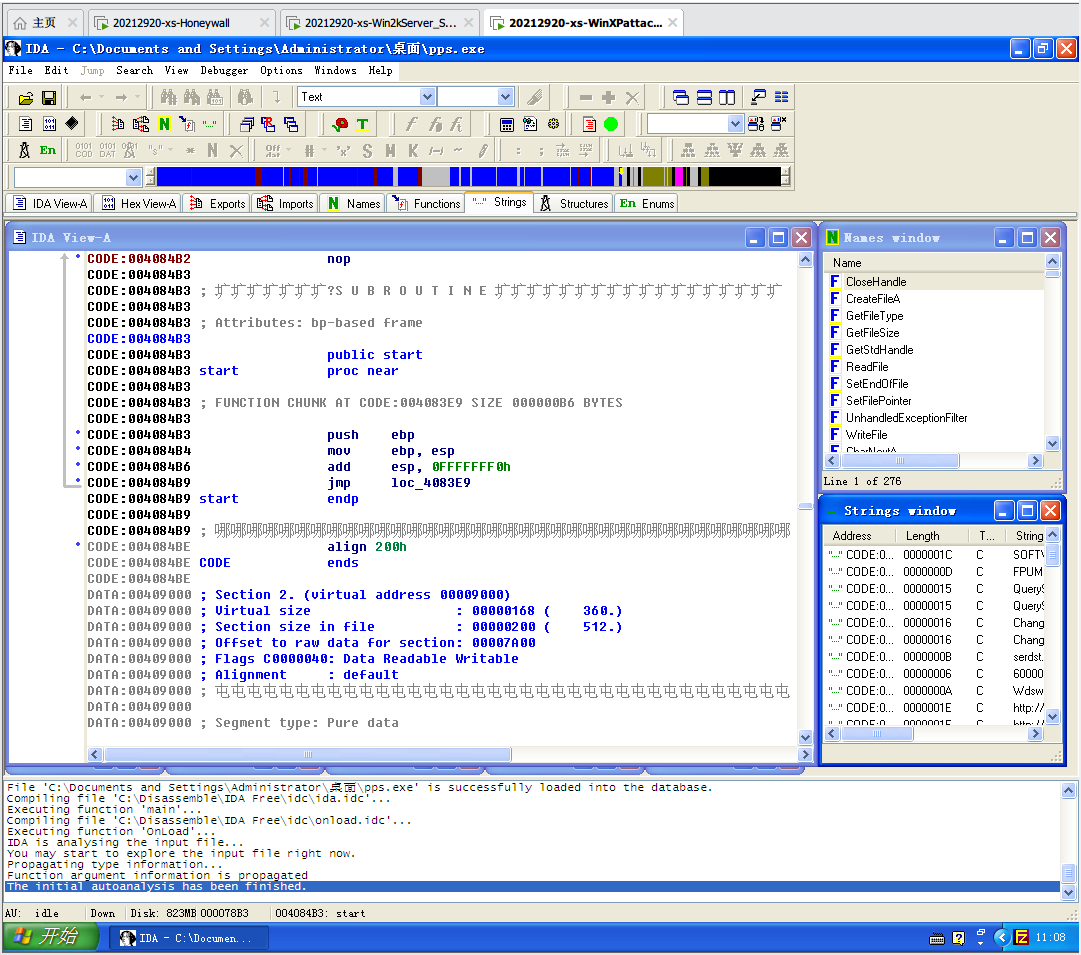
Task: Open the hex view toolbar icon
Action: 49,124
